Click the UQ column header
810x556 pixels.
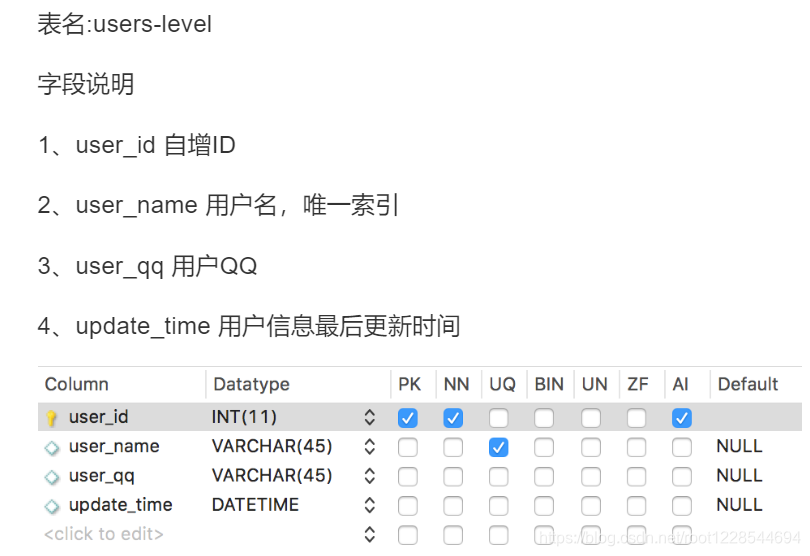(x=502, y=384)
